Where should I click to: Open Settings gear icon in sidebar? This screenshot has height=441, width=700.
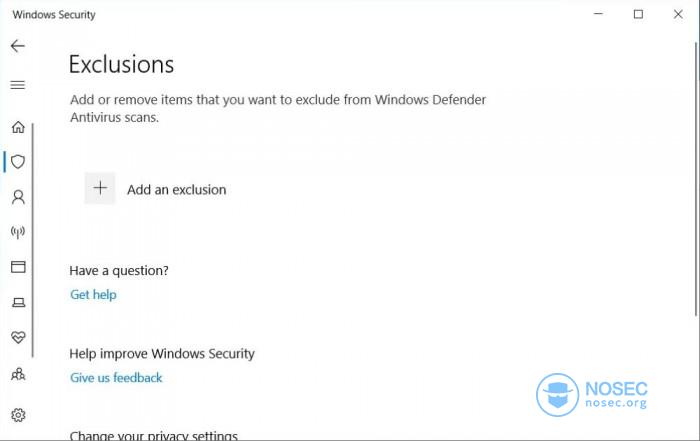click(x=18, y=415)
